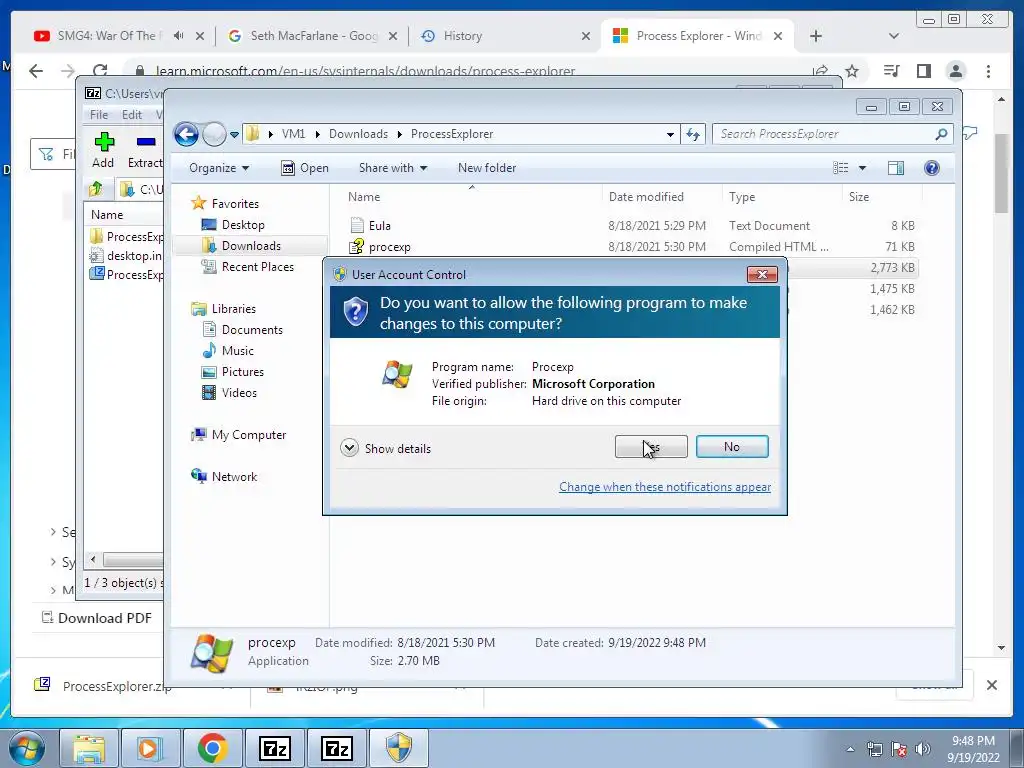Select desktop.ini in 7-Zip list
The height and width of the screenshot is (768, 1024).
tap(126, 255)
